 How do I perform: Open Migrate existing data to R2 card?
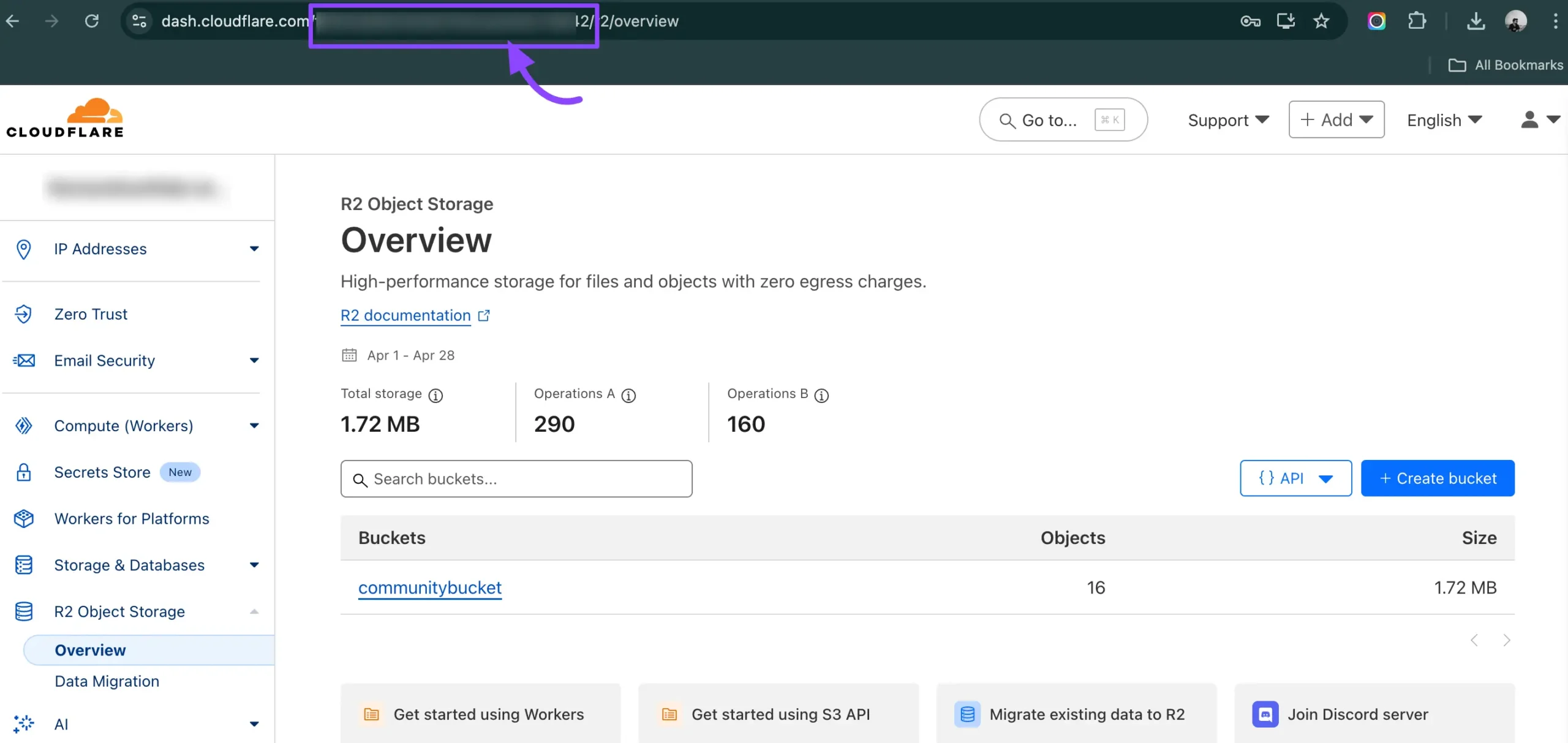pyautogui.click(x=1076, y=714)
